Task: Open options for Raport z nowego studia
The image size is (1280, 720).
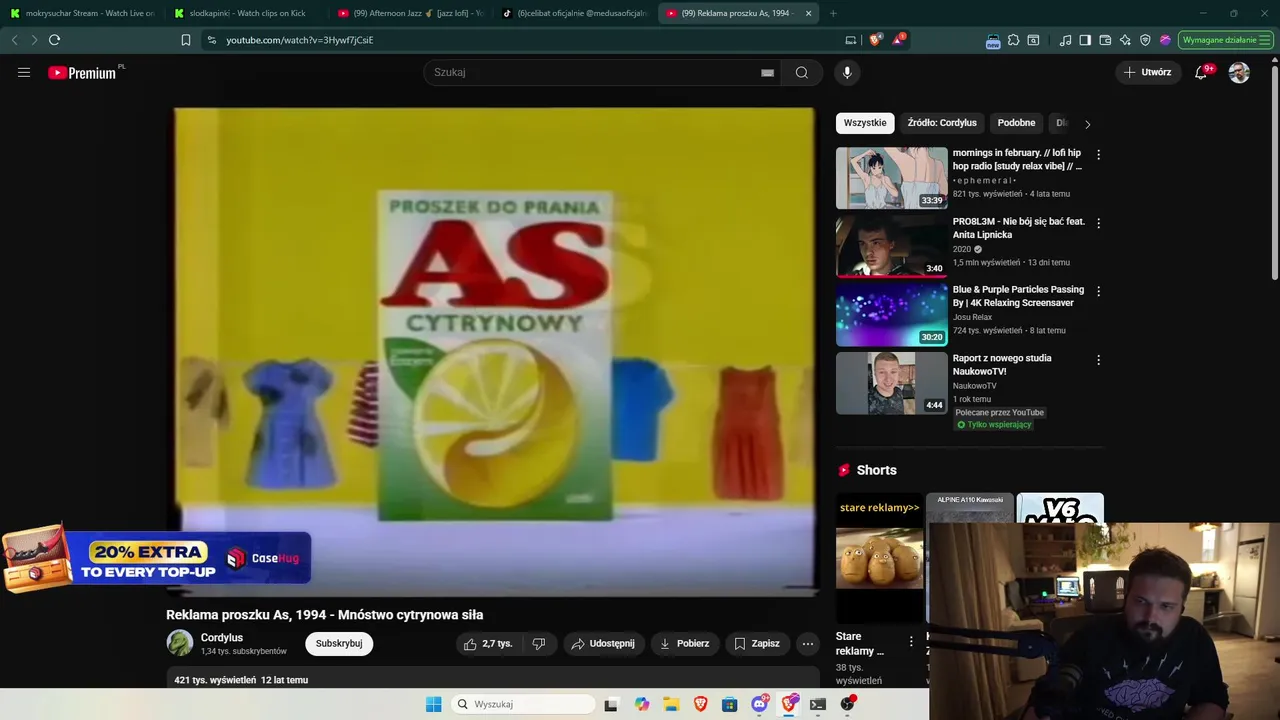Action: [1098, 360]
